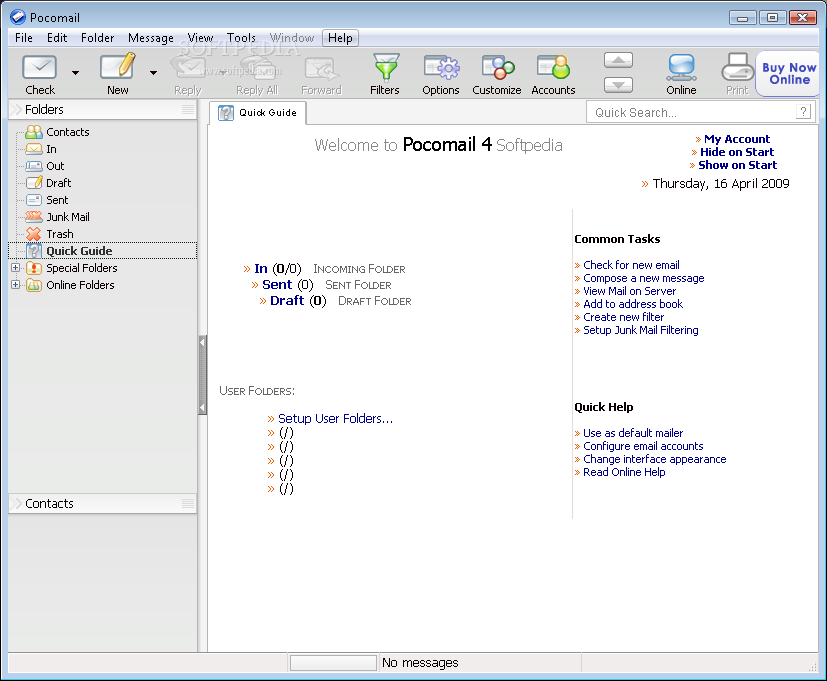Click Setup Junk Mail Filtering link

(640, 330)
